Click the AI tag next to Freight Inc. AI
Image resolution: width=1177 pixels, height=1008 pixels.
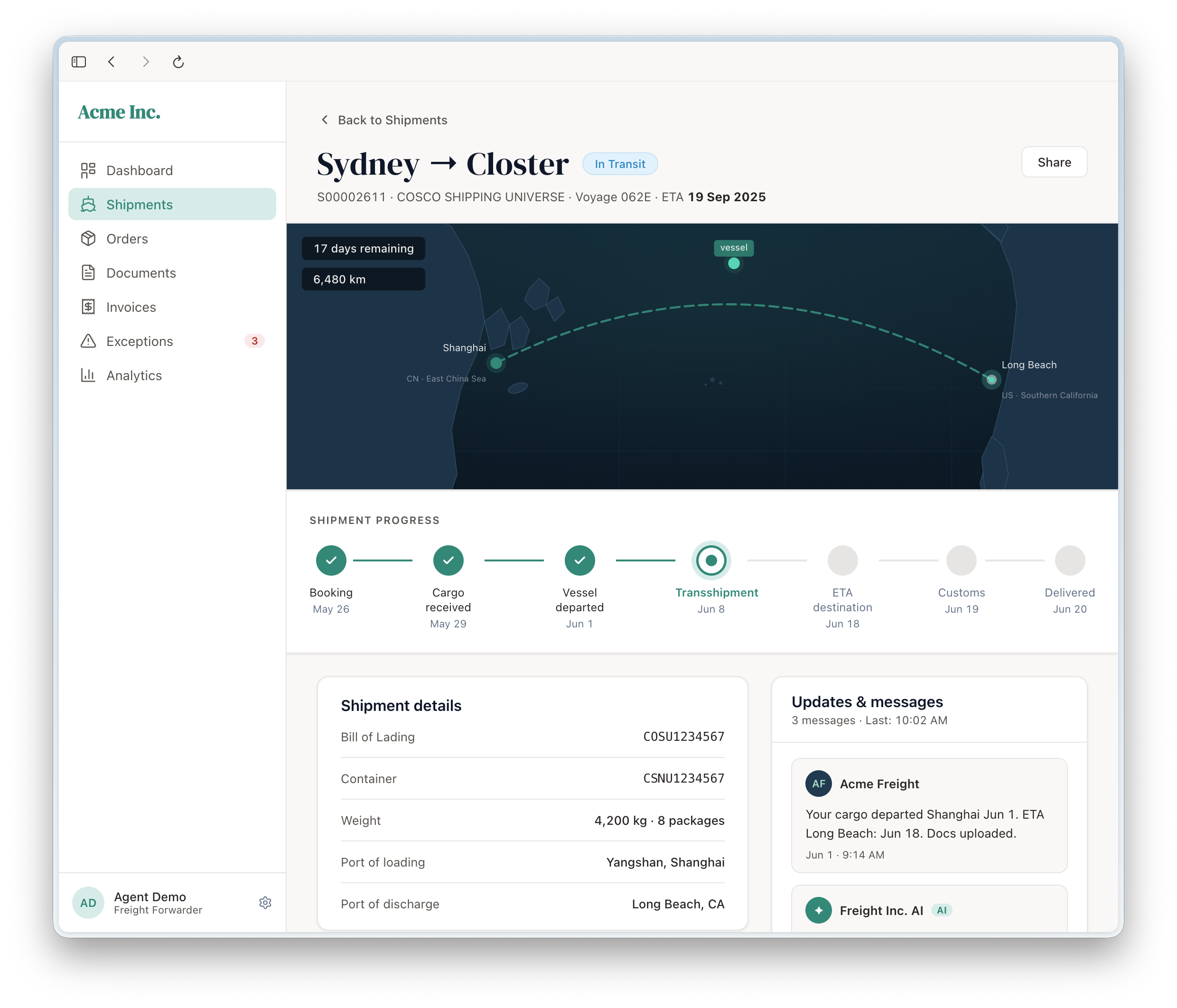coord(941,910)
